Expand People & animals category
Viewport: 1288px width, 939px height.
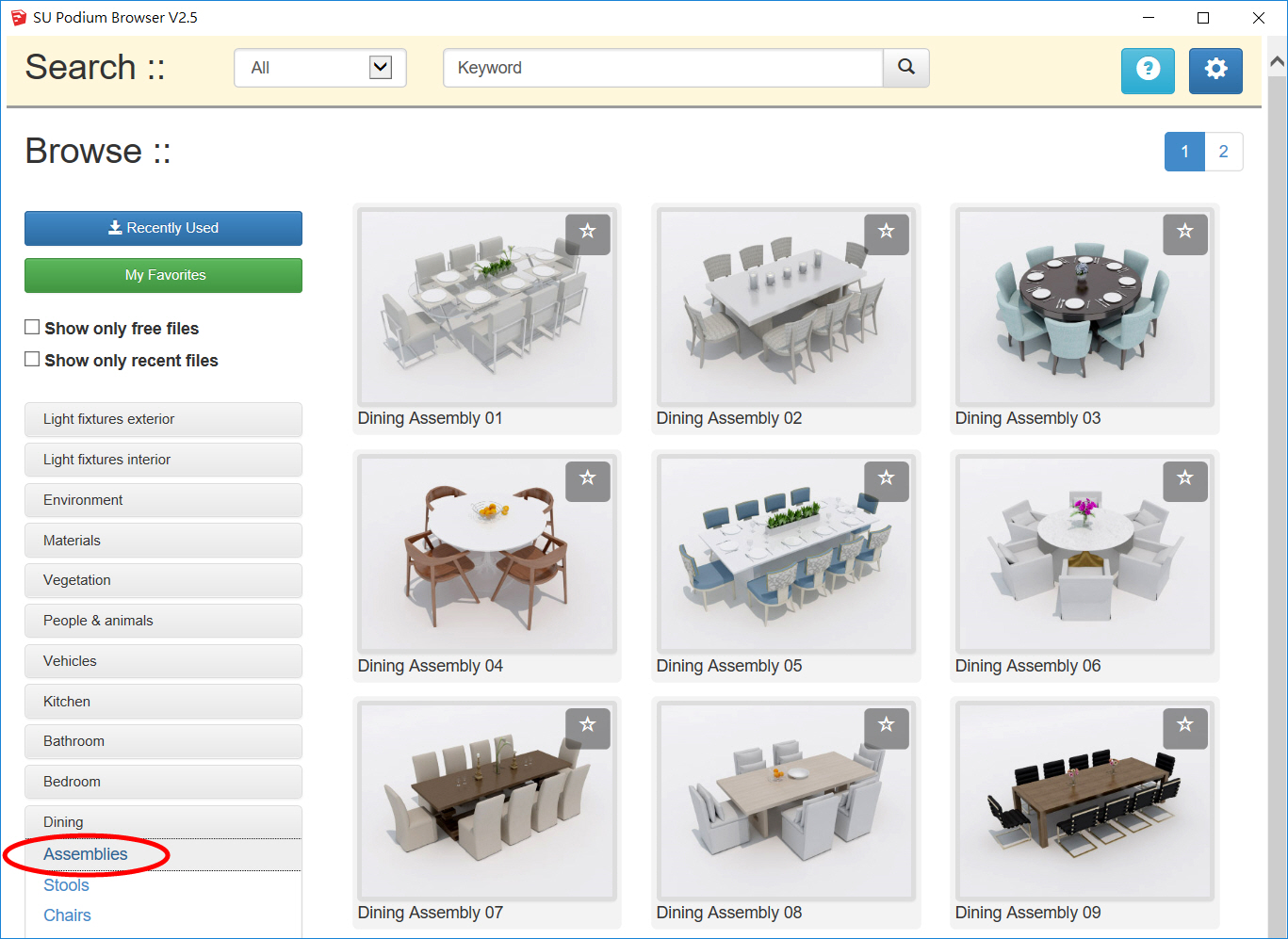tap(163, 621)
